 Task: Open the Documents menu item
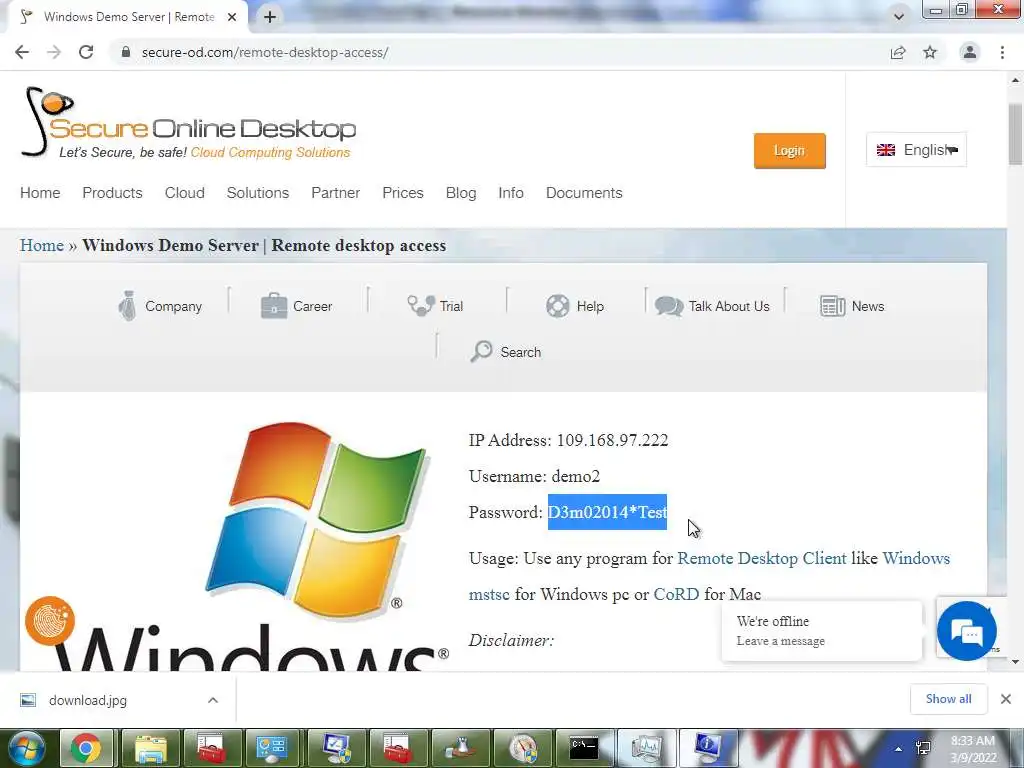point(584,193)
